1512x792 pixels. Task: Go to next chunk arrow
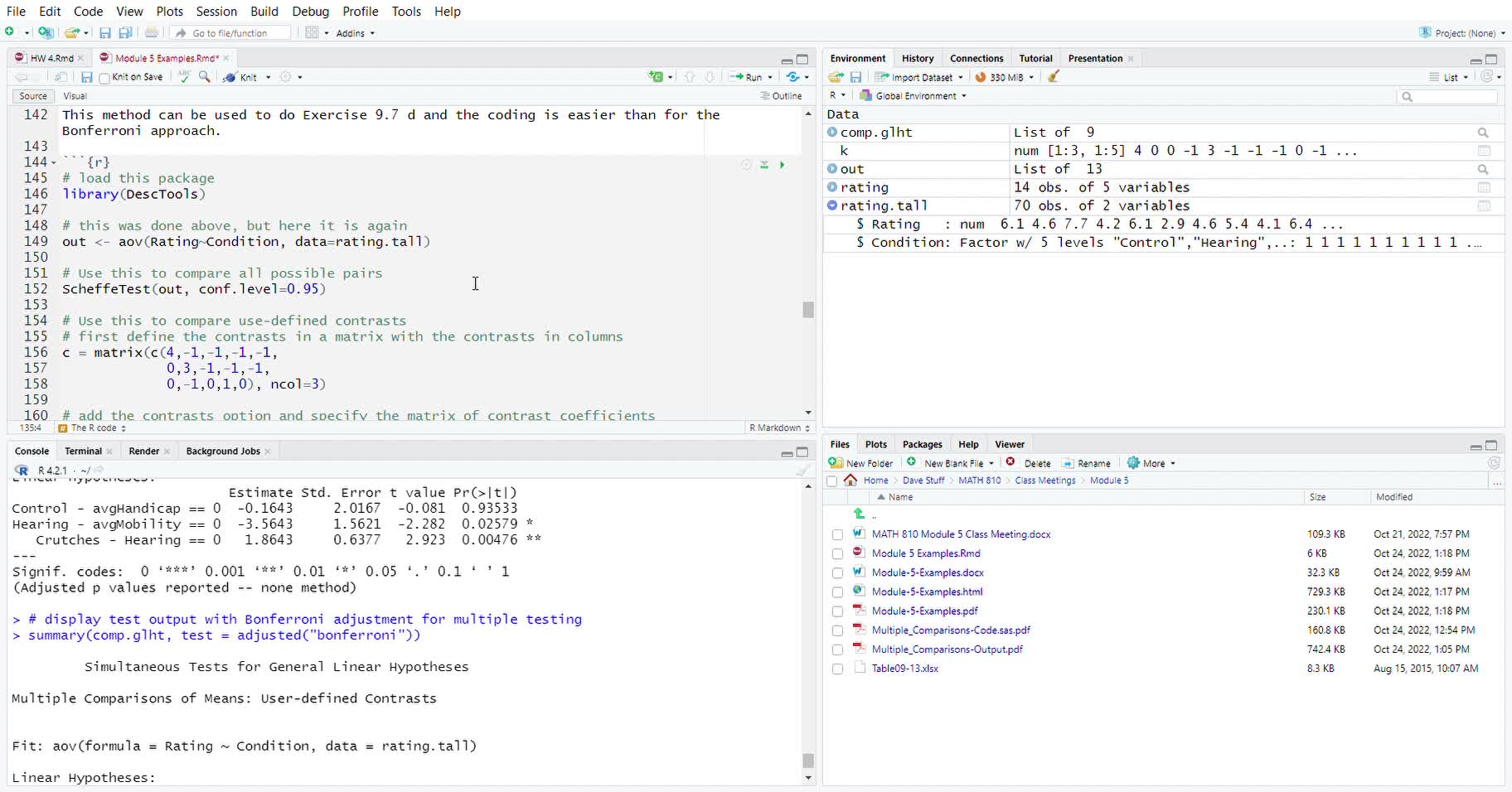pos(710,77)
